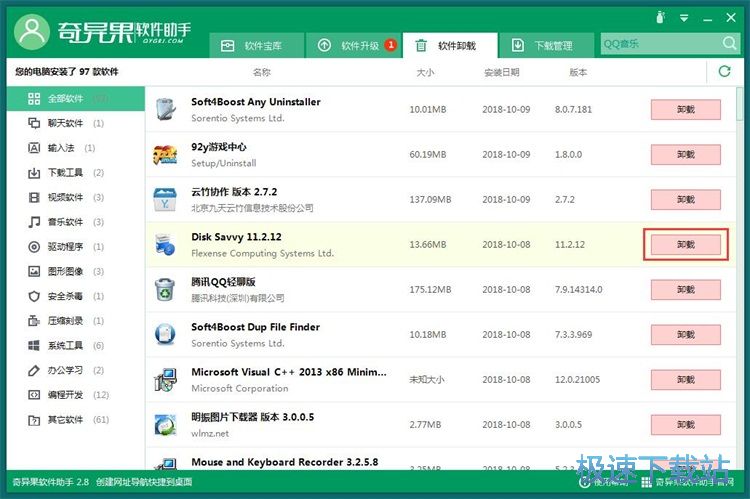Viewport: 750px width, 499px height.
Task: Uninstall Soft4Boost Any Uninstaller
Action: [685, 110]
